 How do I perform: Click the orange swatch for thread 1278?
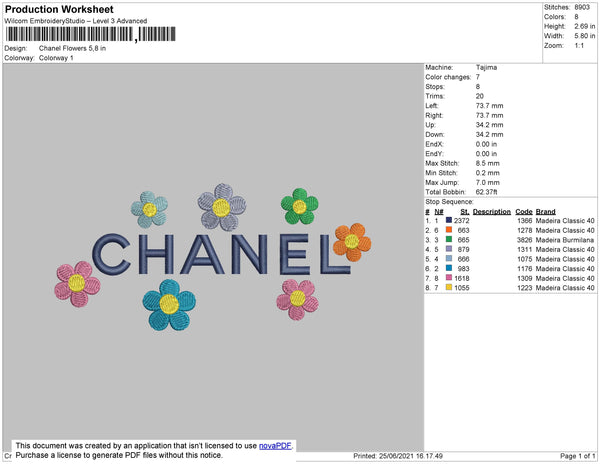click(449, 230)
